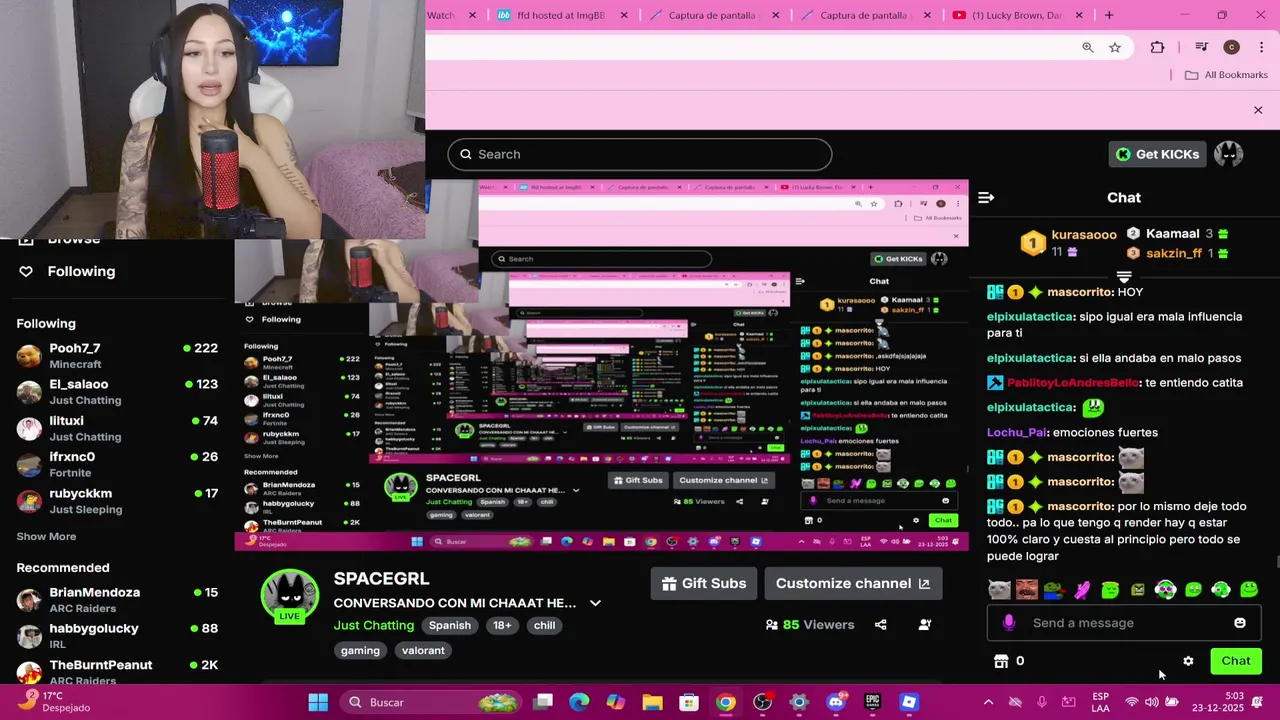This screenshot has height=720, width=1280.
Task: Open the emoji picker in the message box
Action: click(x=1240, y=623)
